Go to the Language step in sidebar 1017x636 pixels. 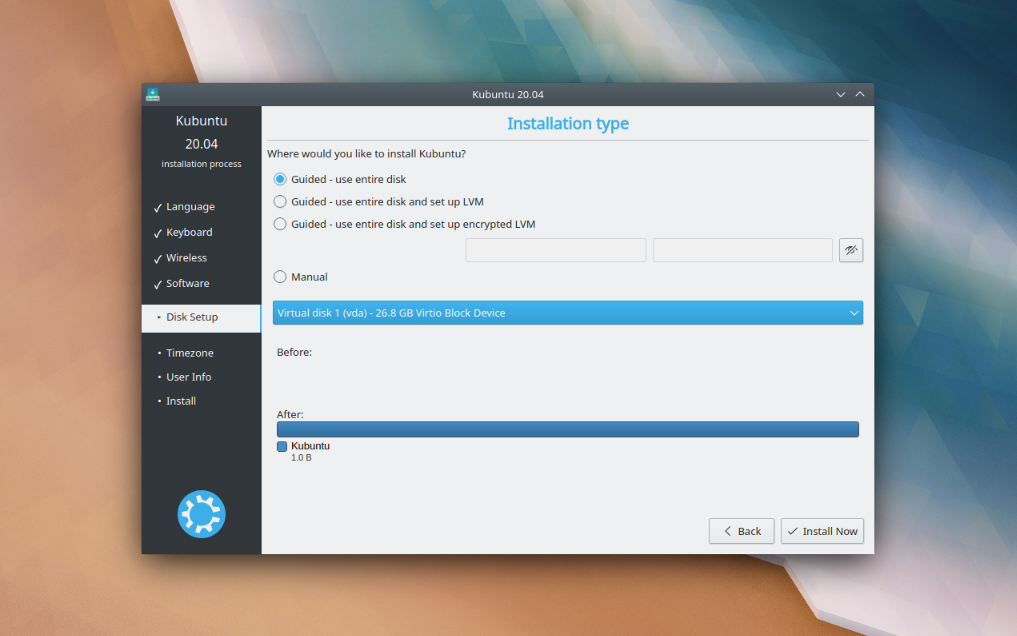[x=190, y=207]
